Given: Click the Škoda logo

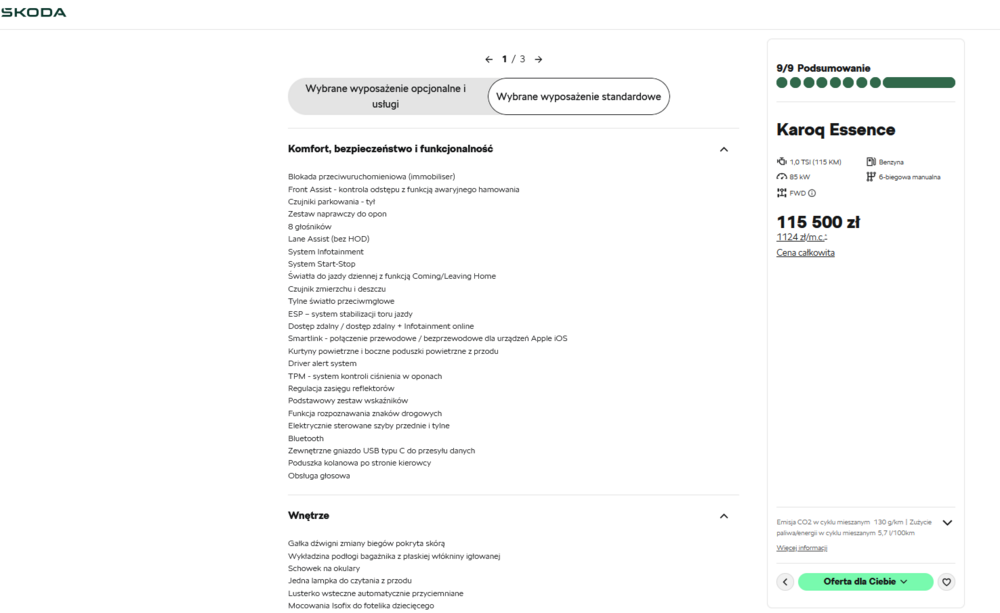Looking at the screenshot, I should (x=33, y=12).
